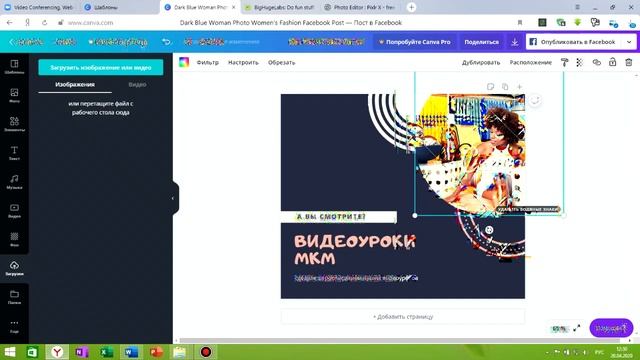This screenshot has width=640, height=360.
Task: Open a new browser tab with plus
Action: (x=411, y=7)
